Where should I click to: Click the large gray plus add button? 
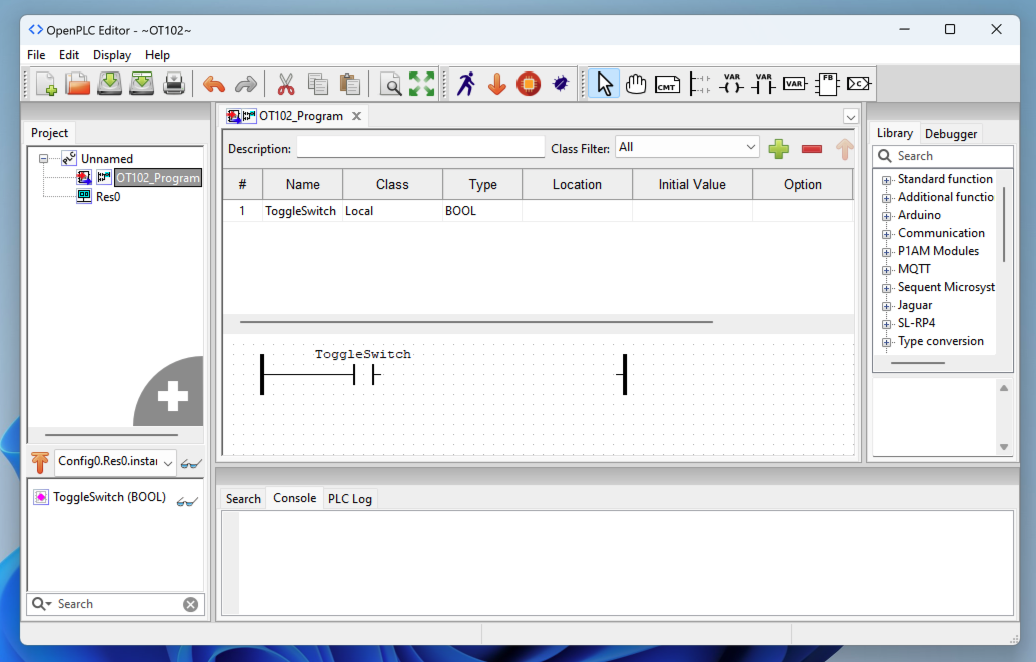pyautogui.click(x=172, y=395)
